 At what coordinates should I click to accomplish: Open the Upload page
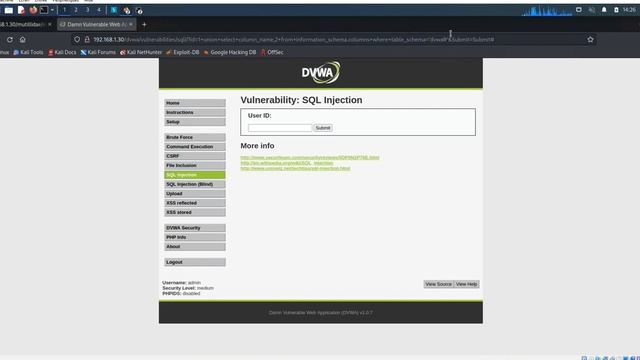195,194
